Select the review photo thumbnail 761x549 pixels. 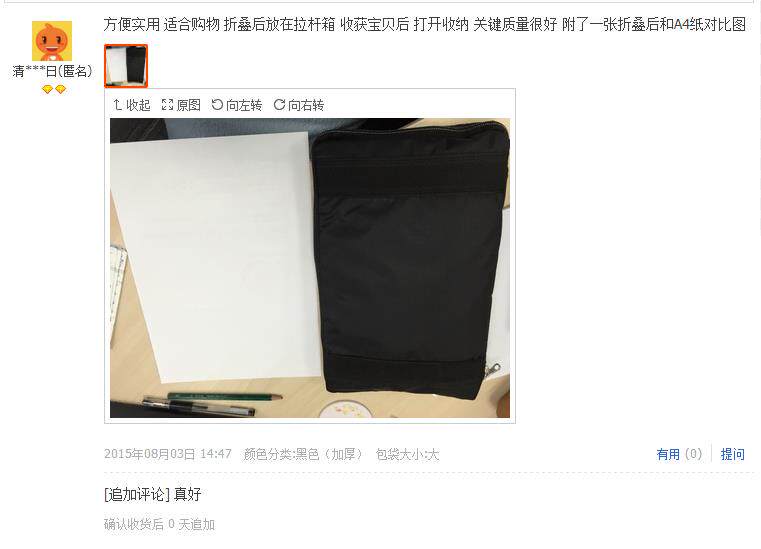pos(126,66)
